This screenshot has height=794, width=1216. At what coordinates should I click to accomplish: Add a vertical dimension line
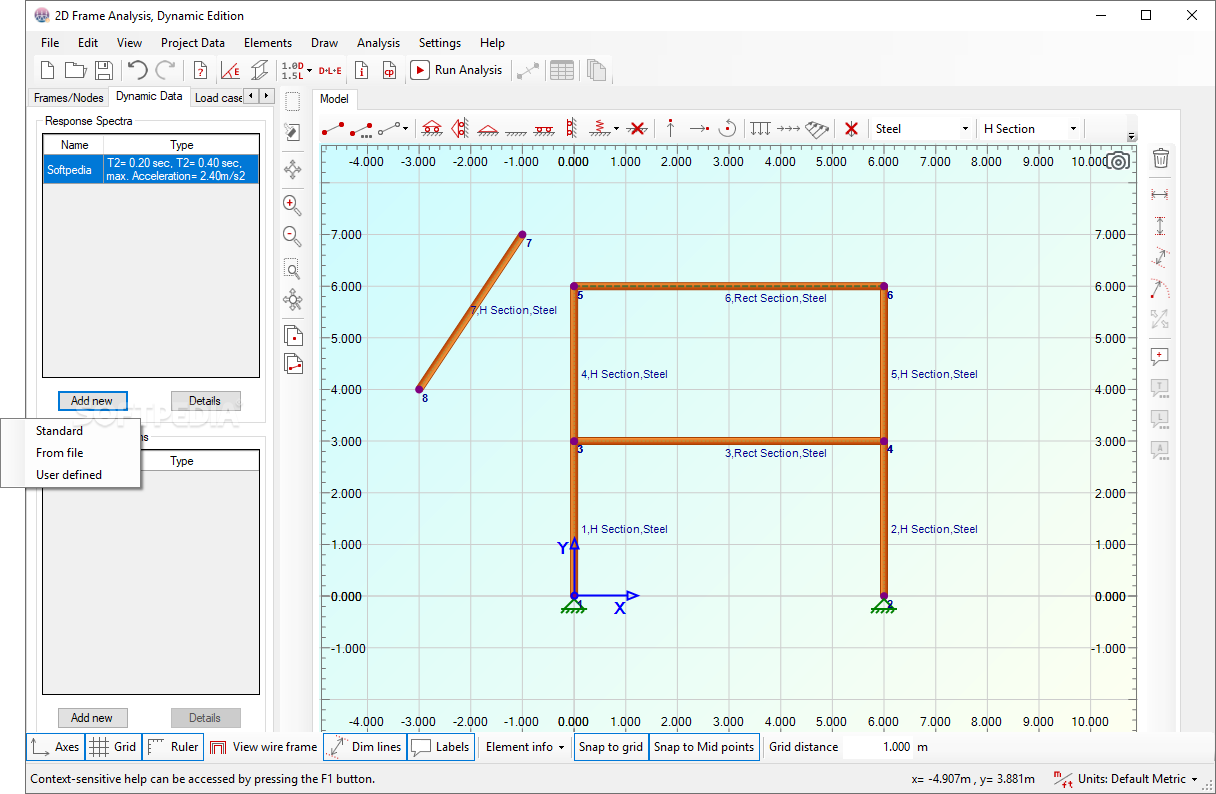1161,226
